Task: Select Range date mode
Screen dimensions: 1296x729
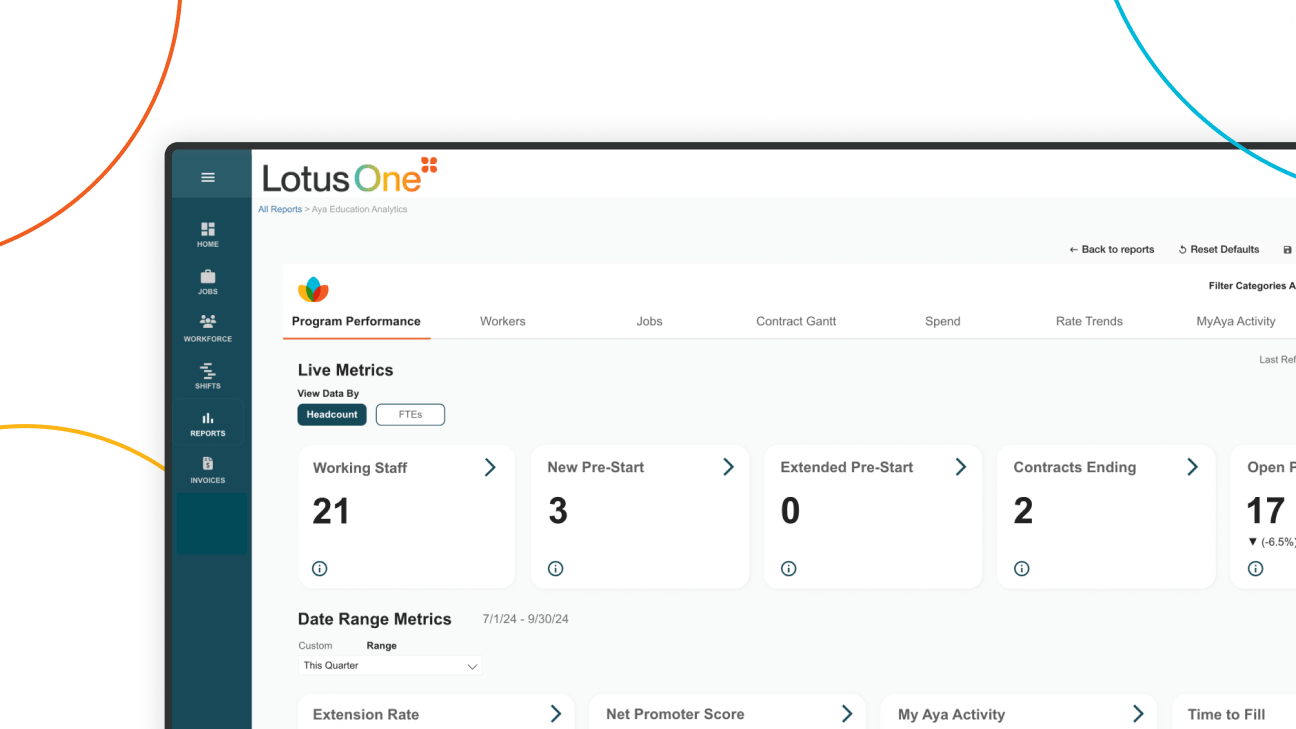Action: tap(382, 646)
